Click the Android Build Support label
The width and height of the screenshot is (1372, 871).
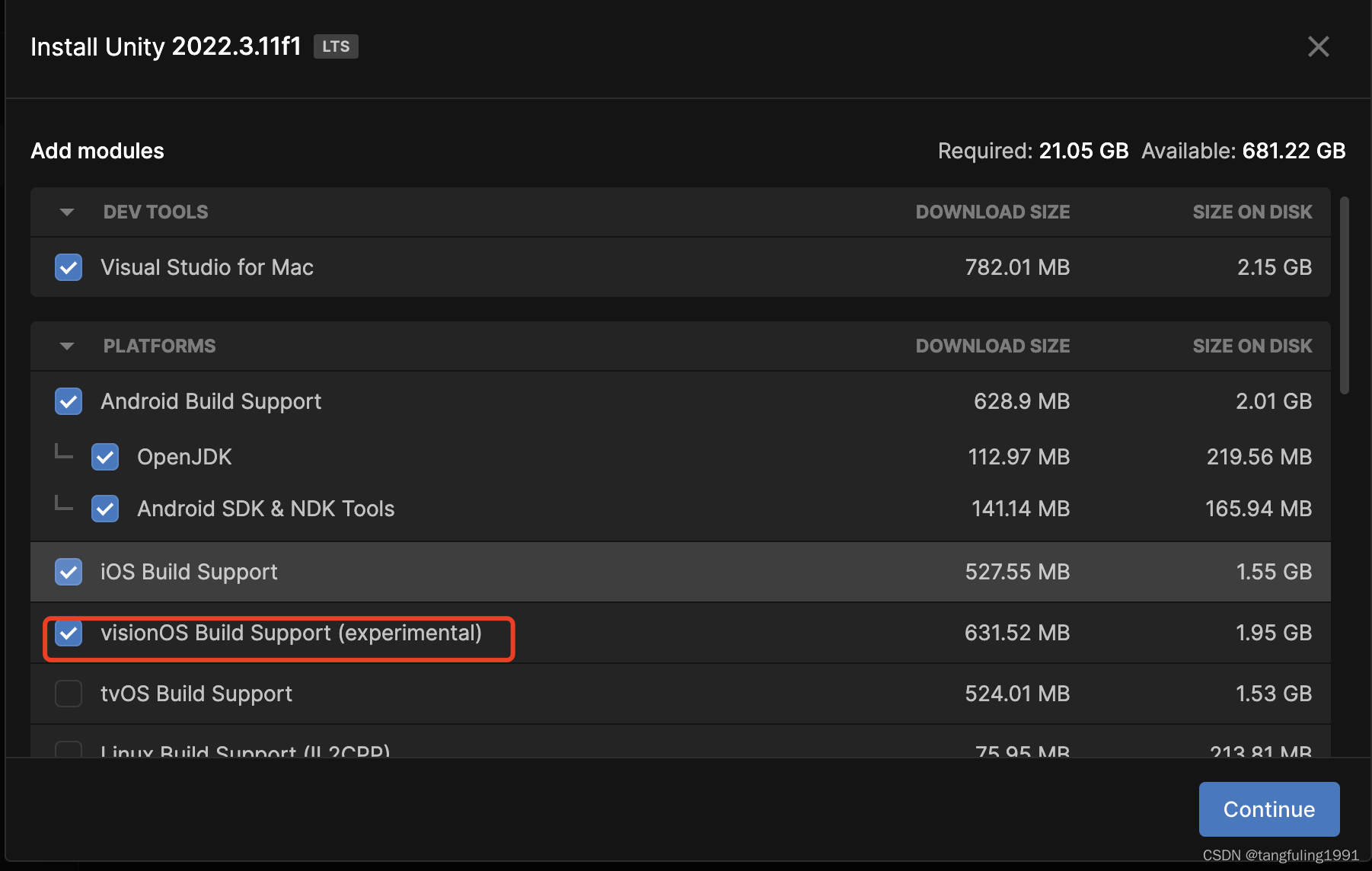pyautogui.click(x=211, y=401)
